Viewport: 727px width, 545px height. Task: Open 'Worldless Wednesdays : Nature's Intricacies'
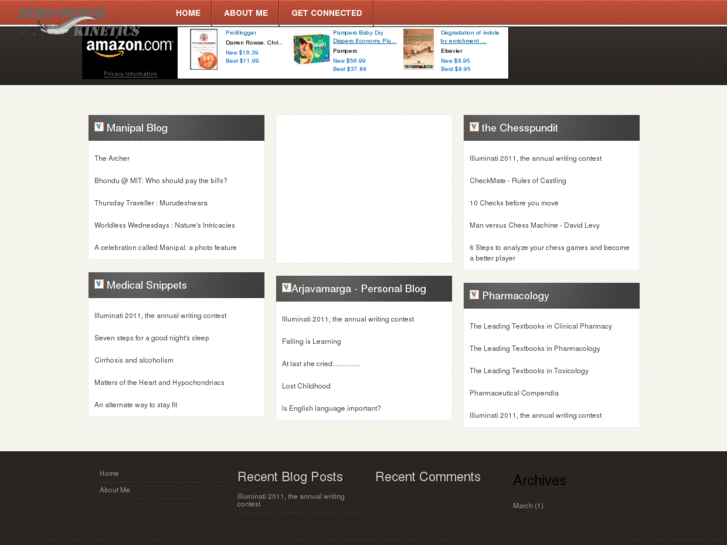tap(165, 225)
